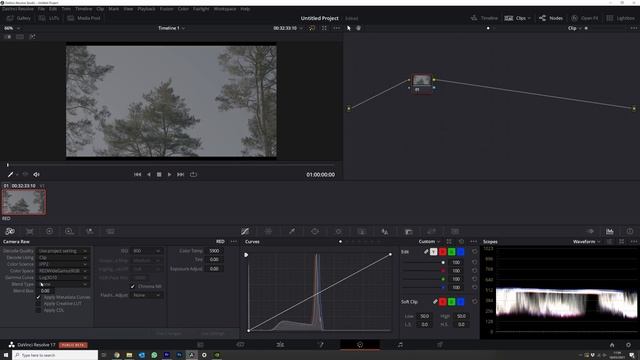
Task: Enable Apply Creative LUT checkbox
Action: [x=38, y=304]
